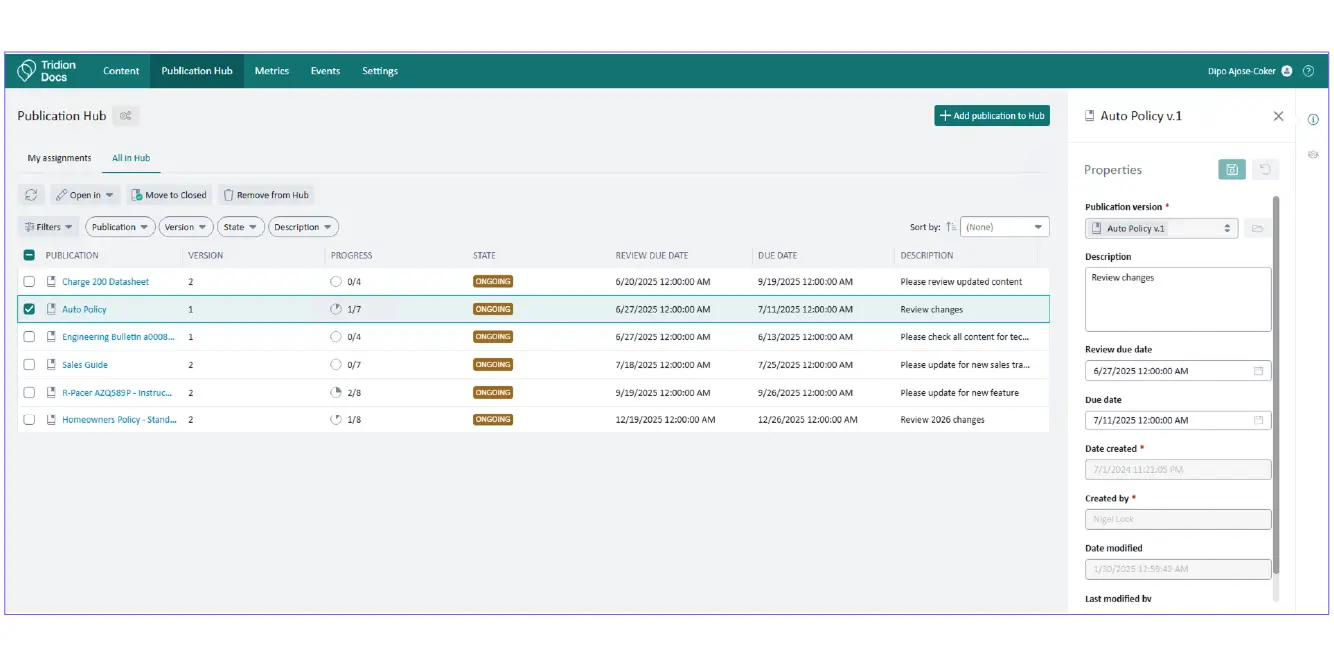The width and height of the screenshot is (1334, 667).
Task: Click Add publication to Hub button
Action: pos(991,116)
